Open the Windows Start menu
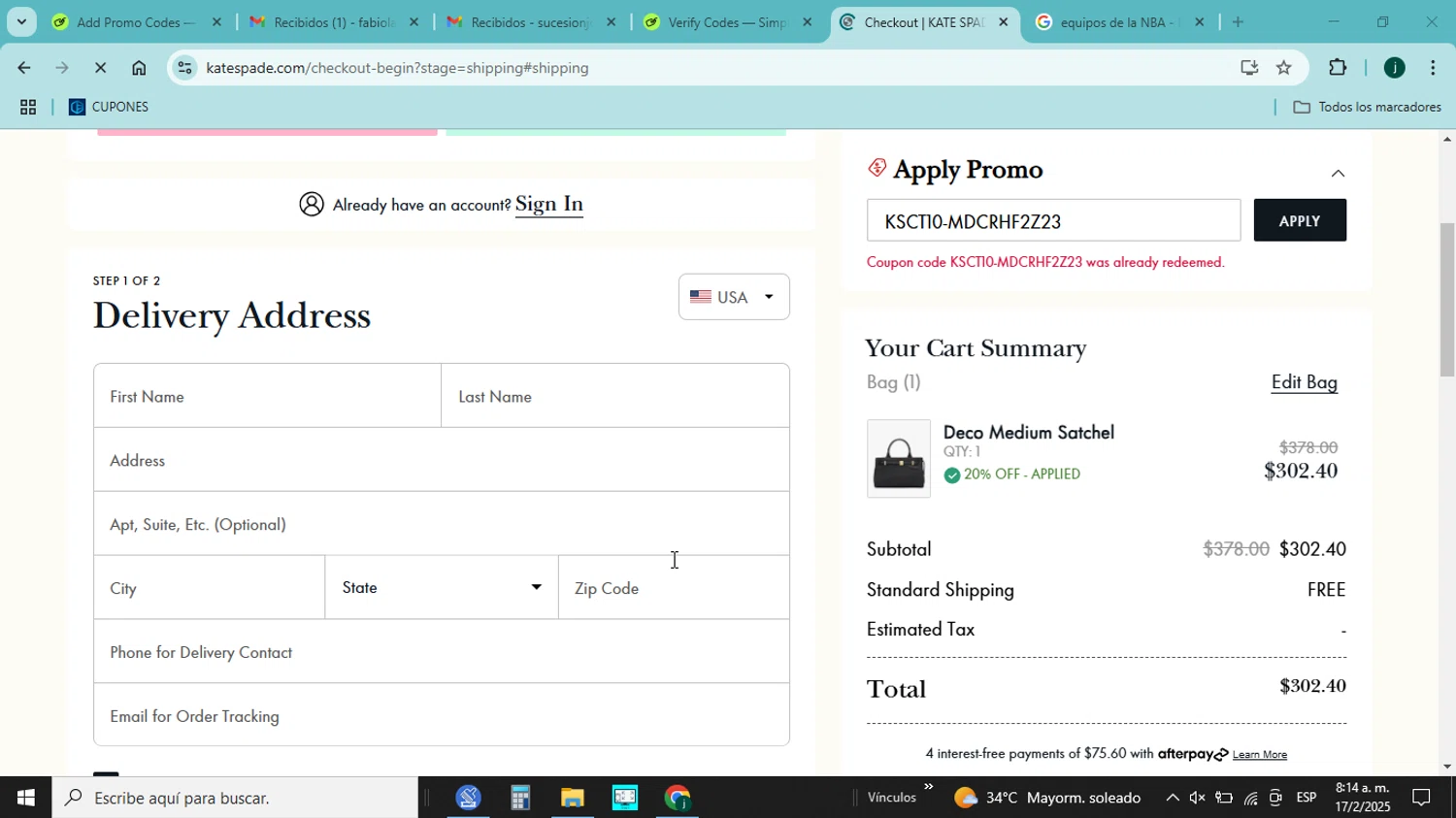Image resolution: width=1456 pixels, height=818 pixels. [x=25, y=798]
